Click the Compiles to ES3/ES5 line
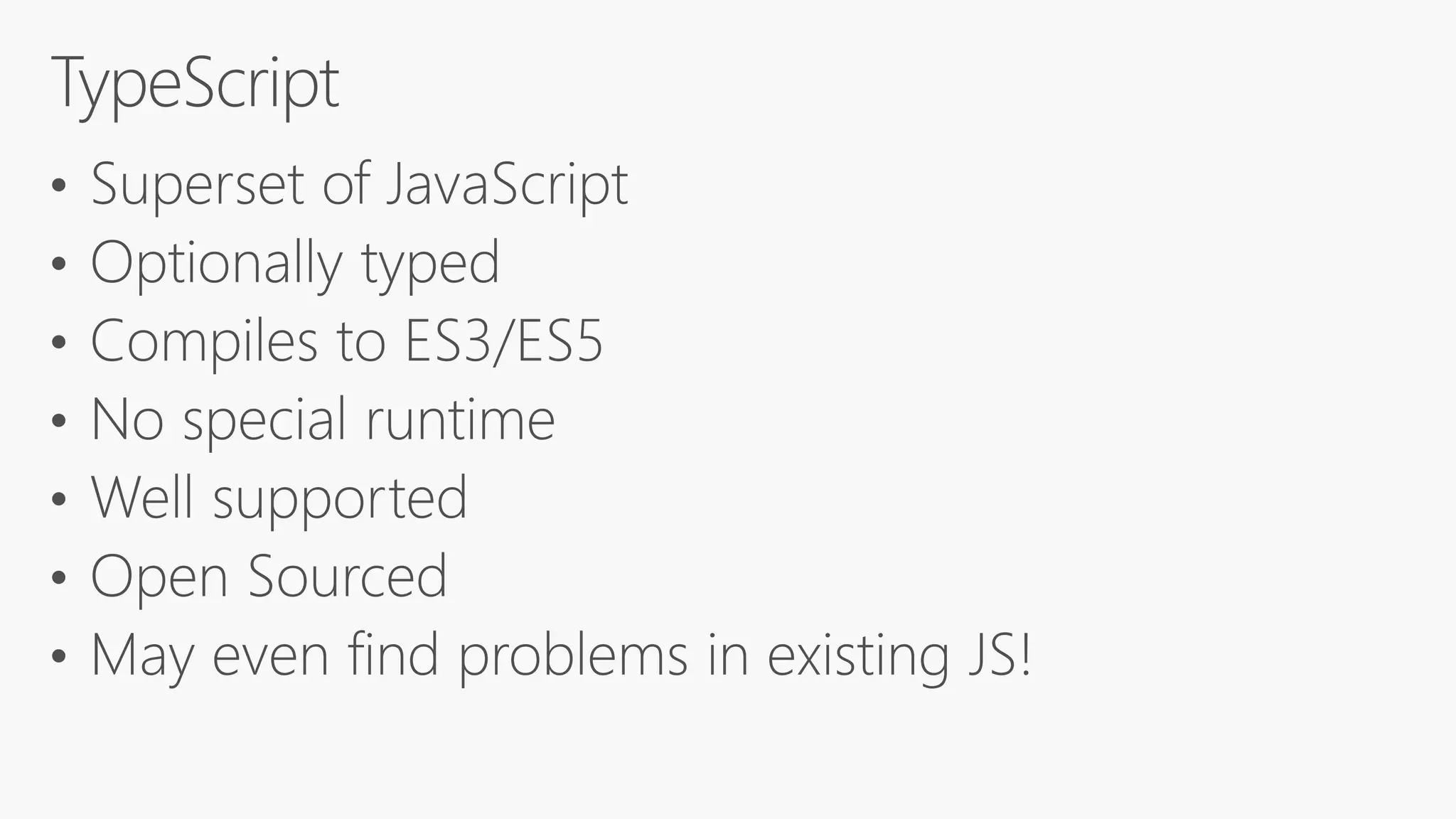This screenshot has height=819, width=1456. [347, 341]
